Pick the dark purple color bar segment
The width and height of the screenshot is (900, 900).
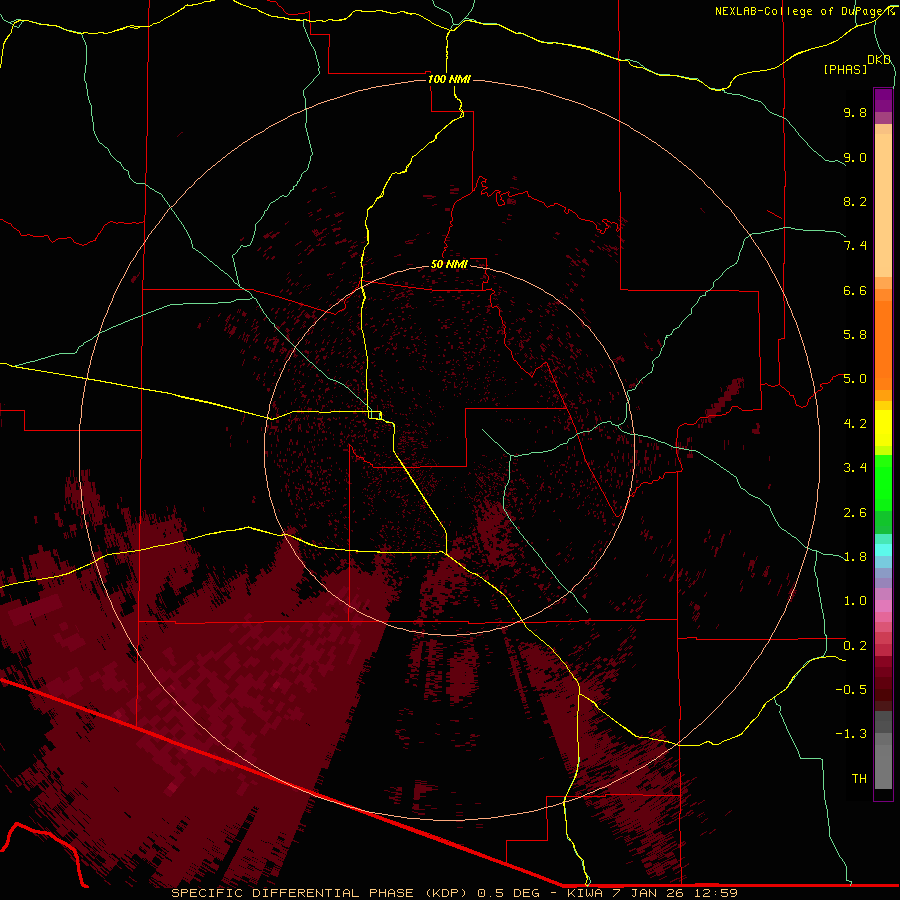883,100
